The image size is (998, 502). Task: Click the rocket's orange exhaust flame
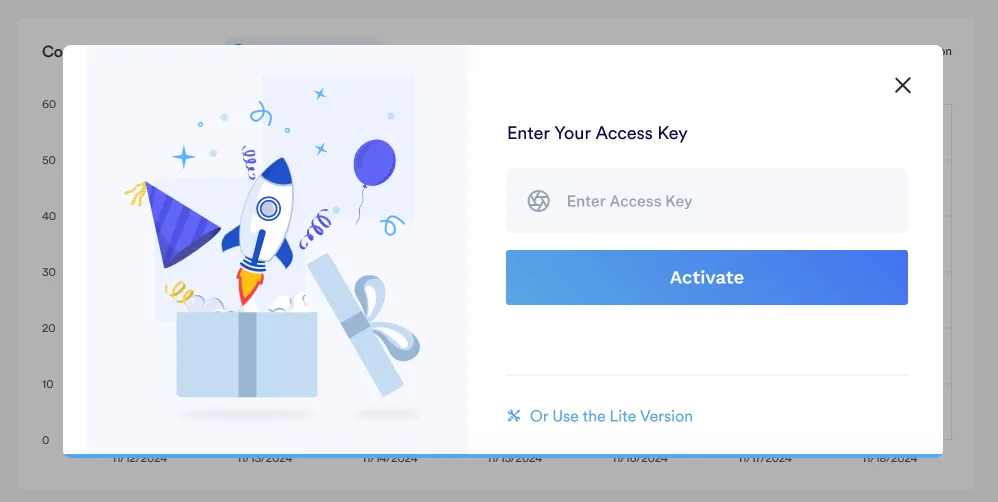coord(249,287)
